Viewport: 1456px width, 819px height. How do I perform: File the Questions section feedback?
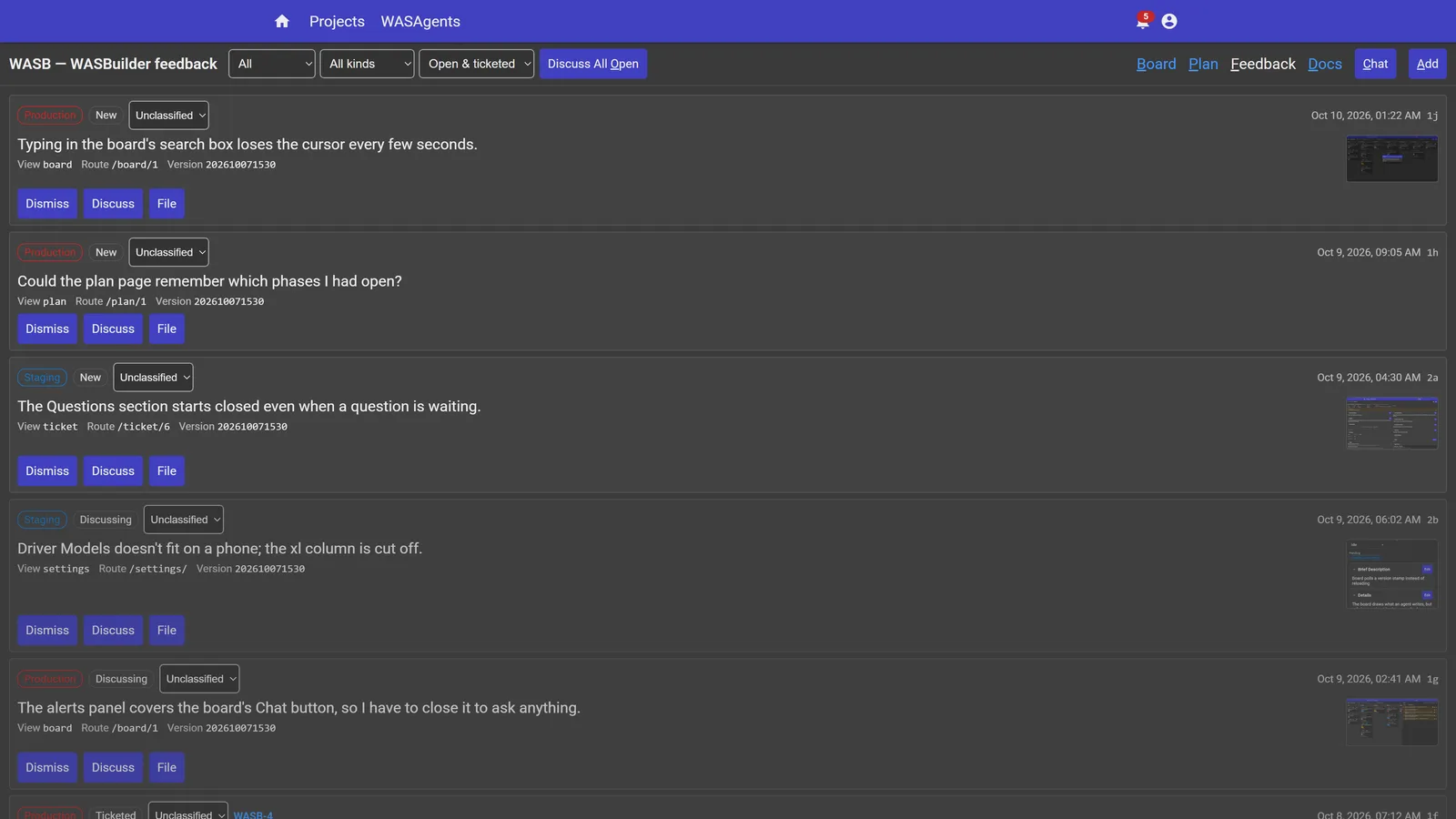[167, 470]
